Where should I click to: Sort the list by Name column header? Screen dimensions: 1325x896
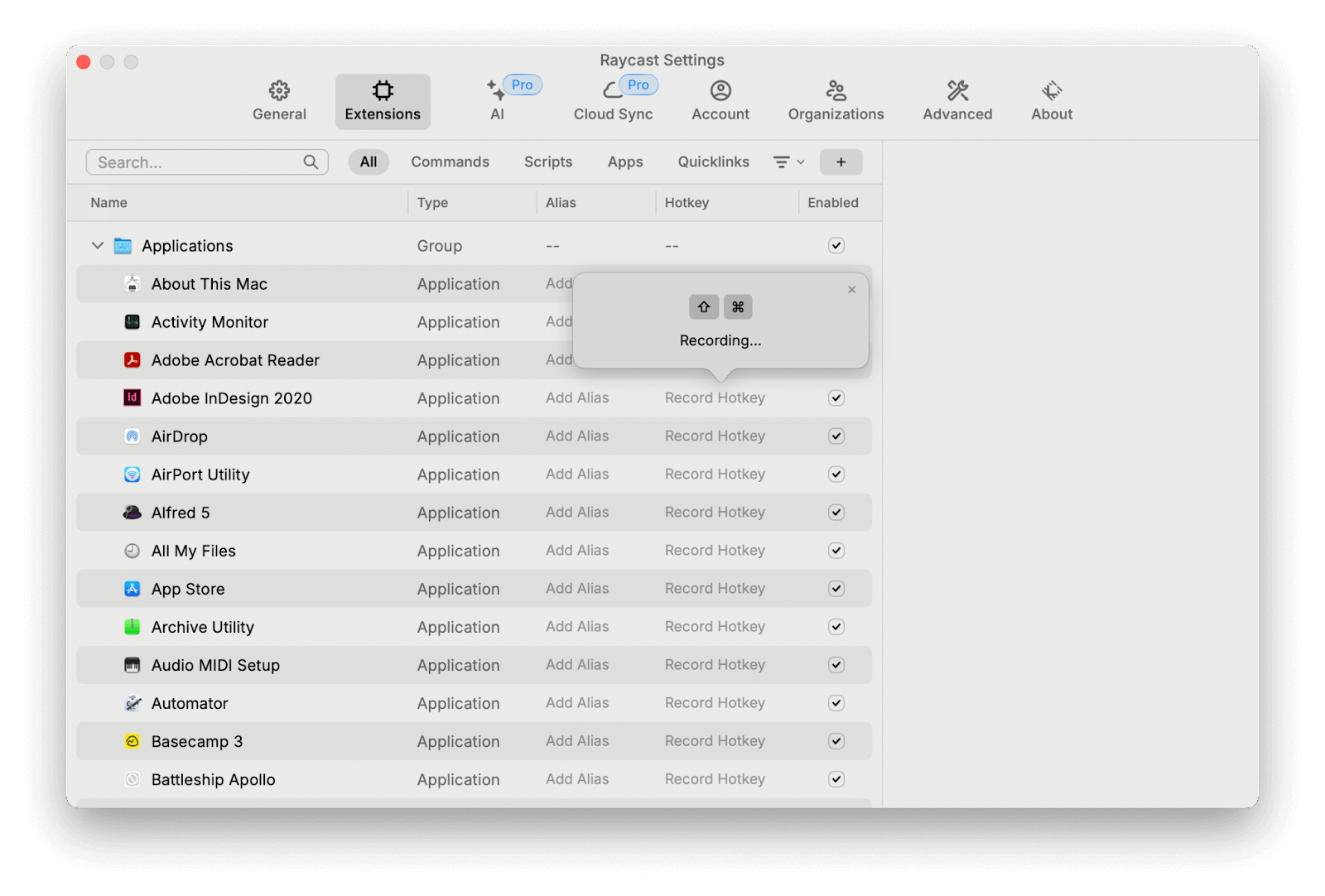[x=109, y=203]
